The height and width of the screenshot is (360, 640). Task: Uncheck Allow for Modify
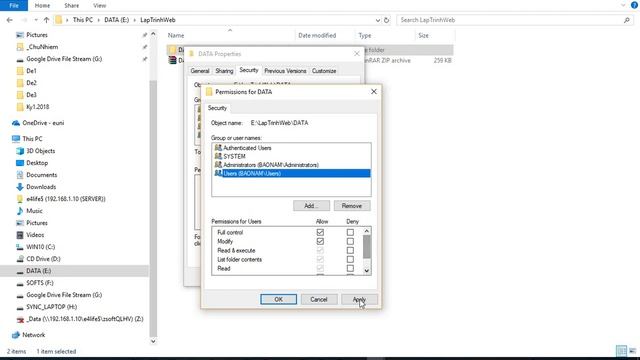click(x=320, y=241)
